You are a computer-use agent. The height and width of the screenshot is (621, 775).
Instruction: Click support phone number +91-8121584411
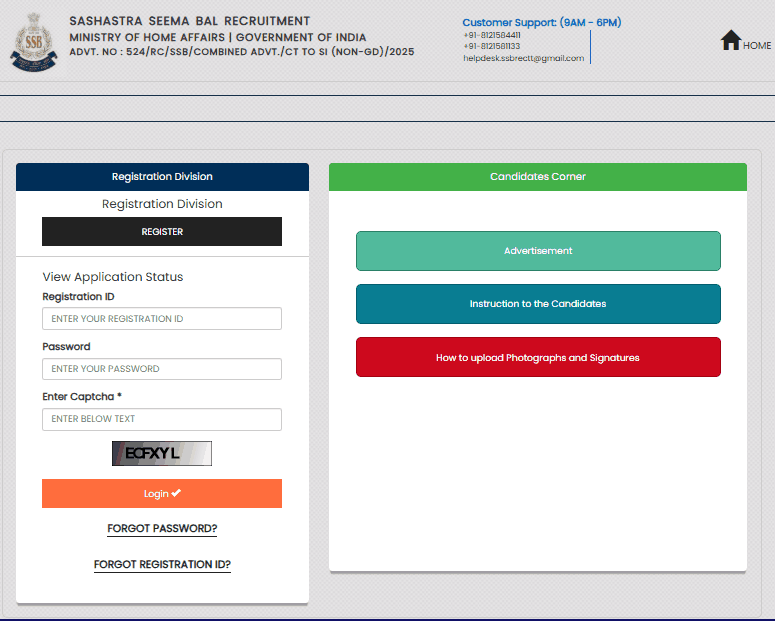click(x=491, y=35)
